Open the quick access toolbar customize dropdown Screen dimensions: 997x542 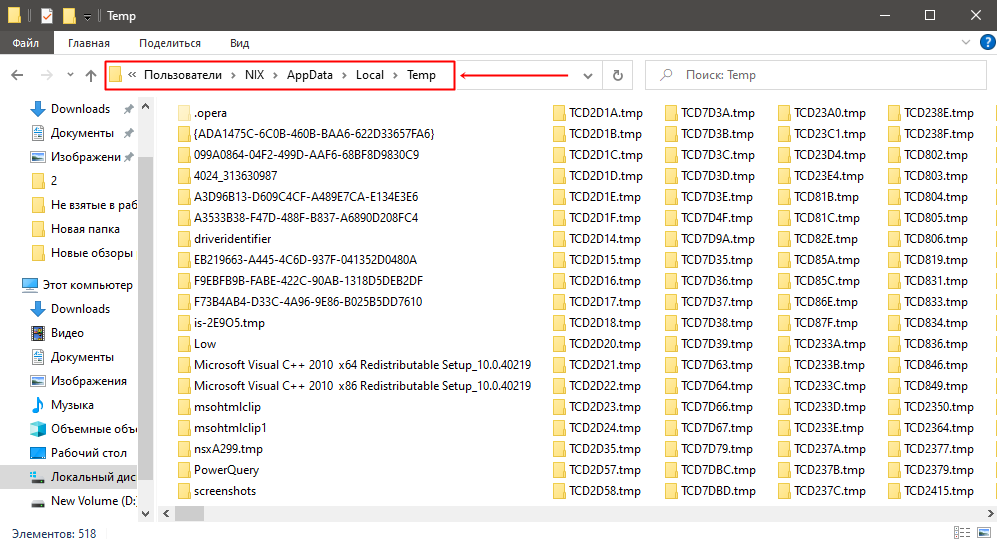[x=88, y=17]
